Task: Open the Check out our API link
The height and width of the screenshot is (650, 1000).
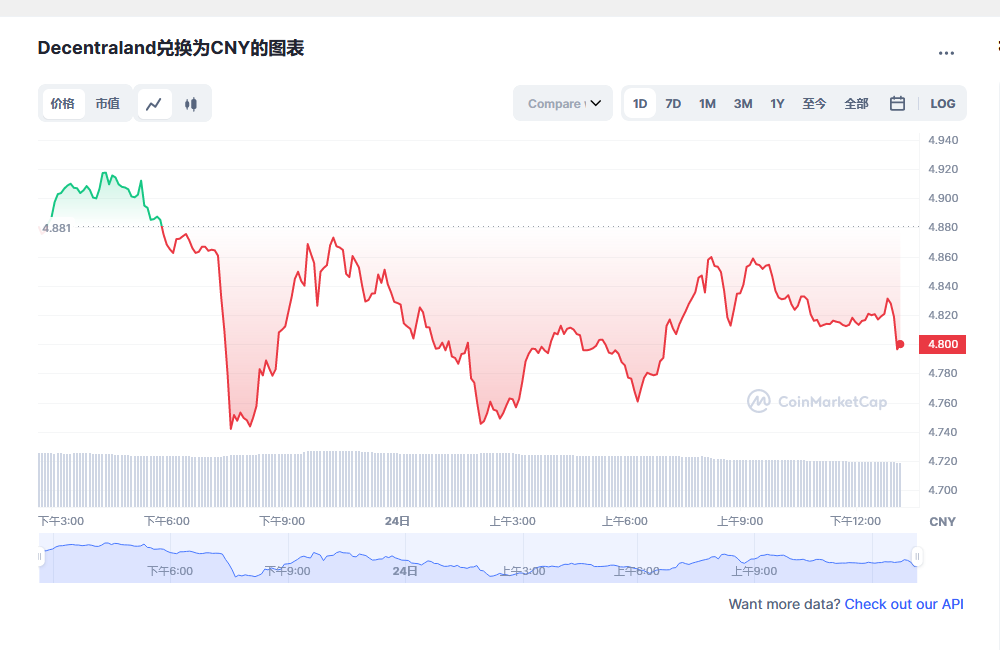Action: pos(904,604)
